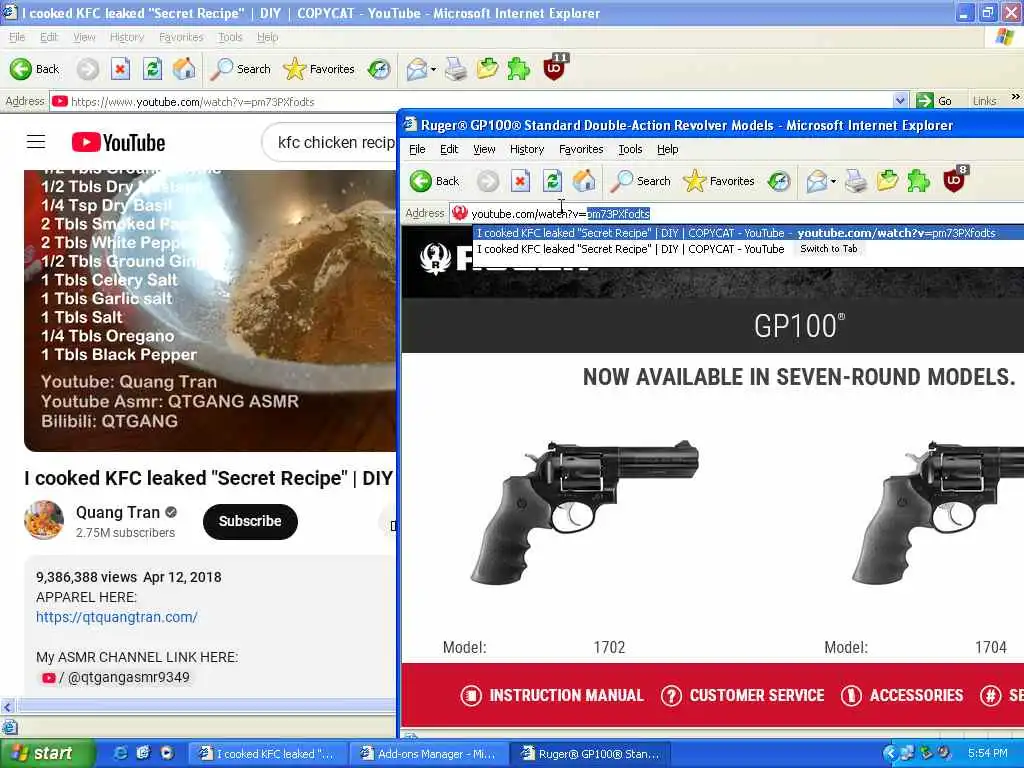Click Stop icon in Ruger window toolbar
Screen dimensions: 1024x768
tap(520, 181)
